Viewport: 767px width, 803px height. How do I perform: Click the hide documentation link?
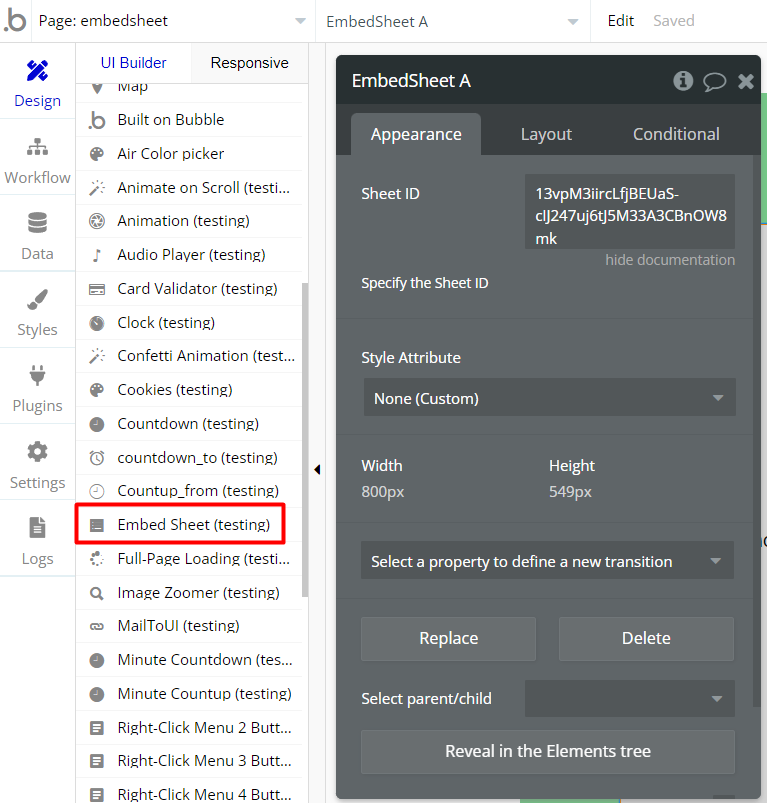pos(670,259)
